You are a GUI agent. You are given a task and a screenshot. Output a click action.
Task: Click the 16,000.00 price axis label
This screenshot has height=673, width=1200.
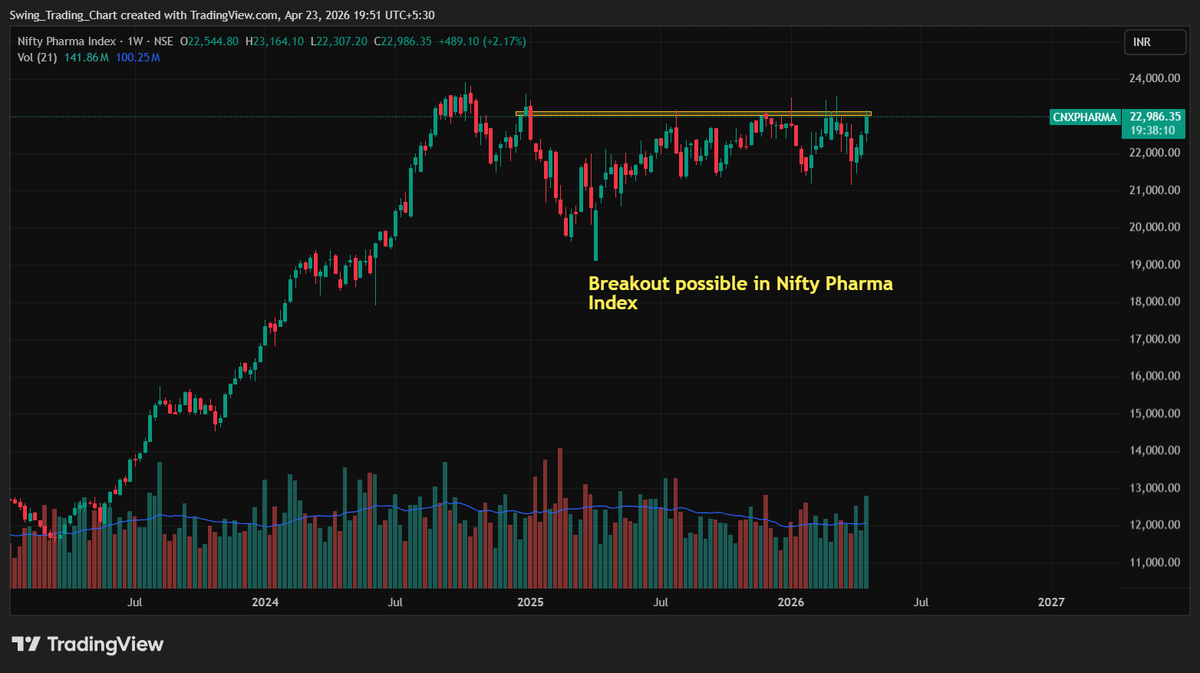pos(1155,376)
